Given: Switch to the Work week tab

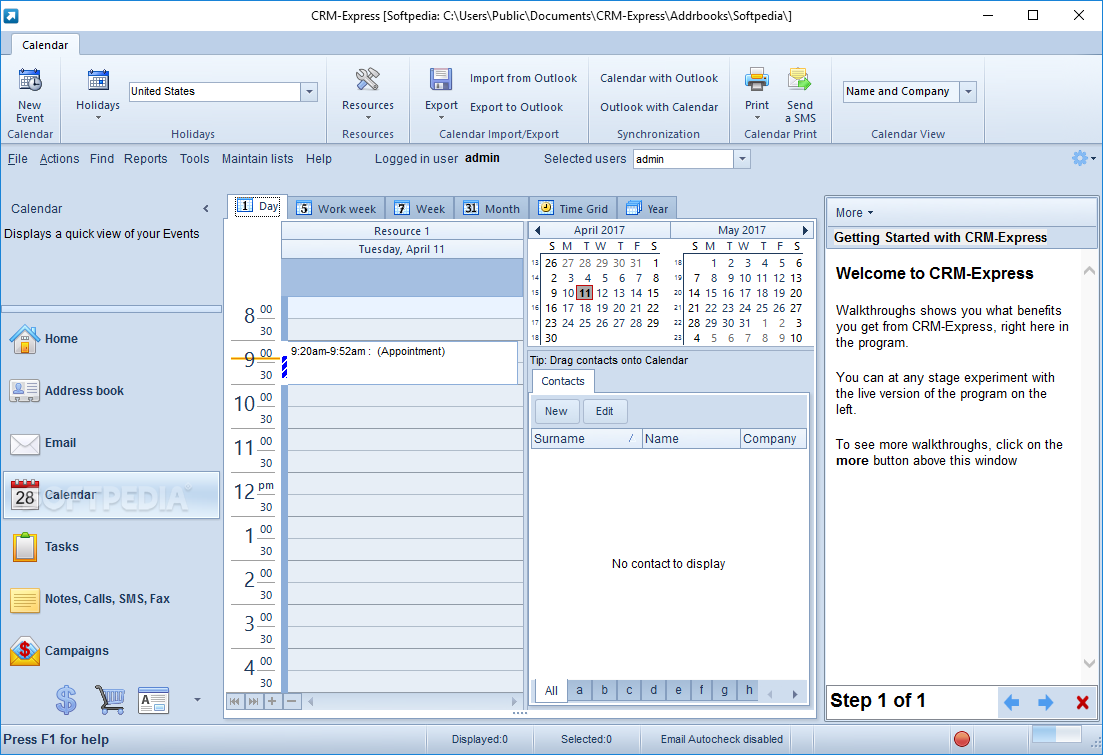Looking at the screenshot, I should [336, 208].
